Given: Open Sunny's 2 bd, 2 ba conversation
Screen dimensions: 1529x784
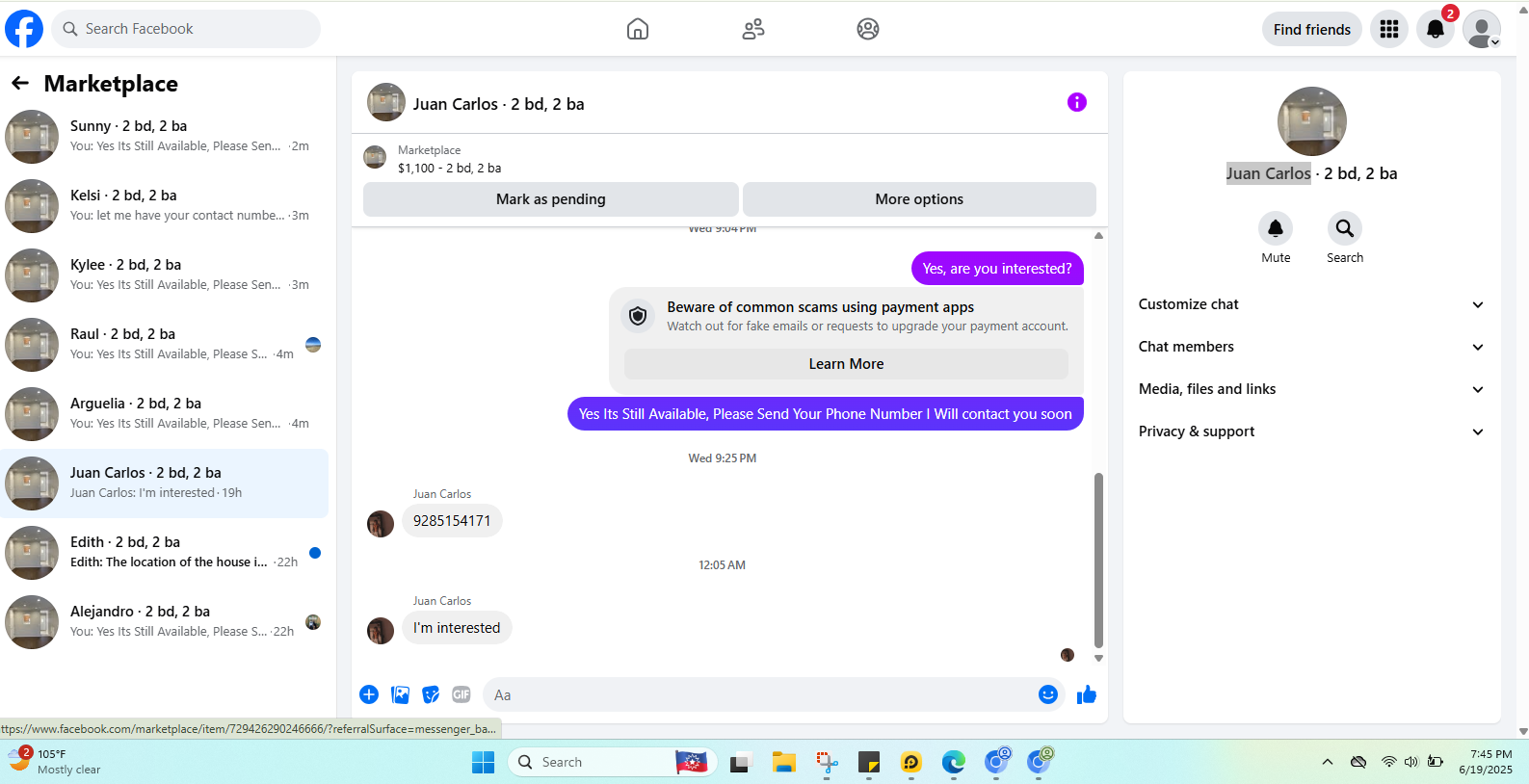Looking at the screenshot, I should pos(165,137).
